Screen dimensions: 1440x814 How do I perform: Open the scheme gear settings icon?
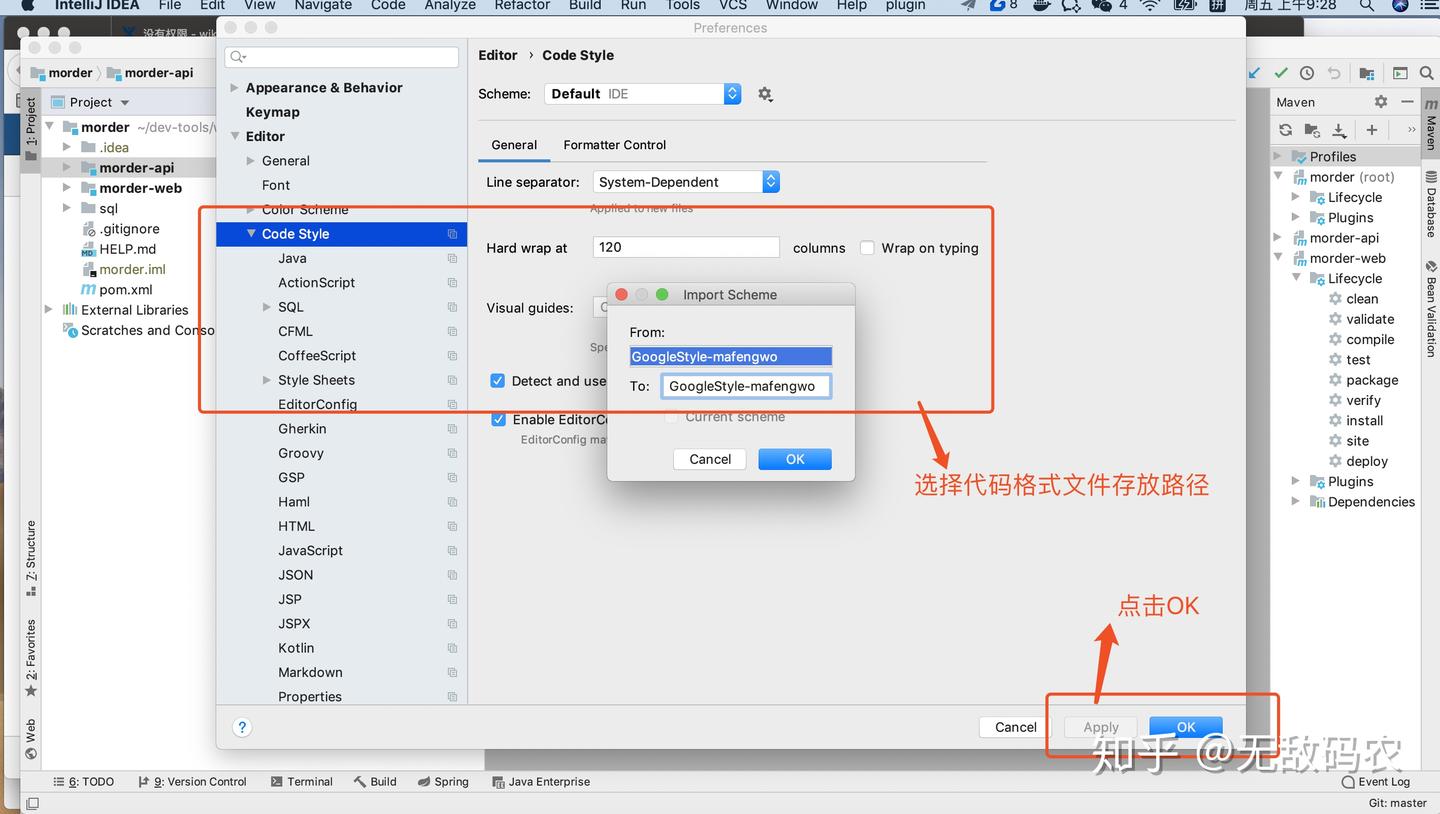(x=765, y=94)
